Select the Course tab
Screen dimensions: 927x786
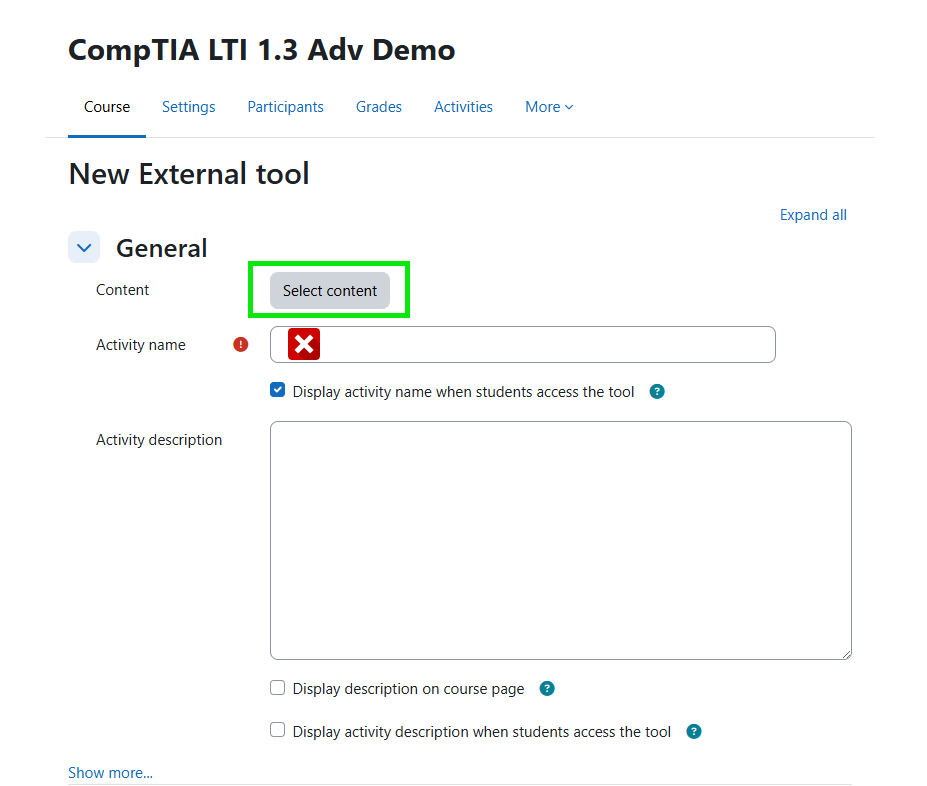tap(107, 107)
